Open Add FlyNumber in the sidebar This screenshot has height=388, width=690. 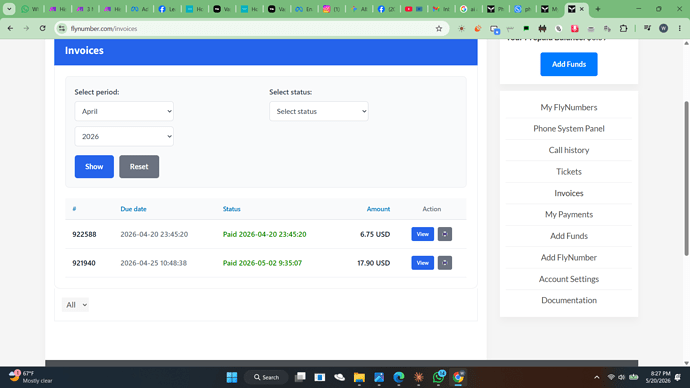pyautogui.click(x=569, y=257)
